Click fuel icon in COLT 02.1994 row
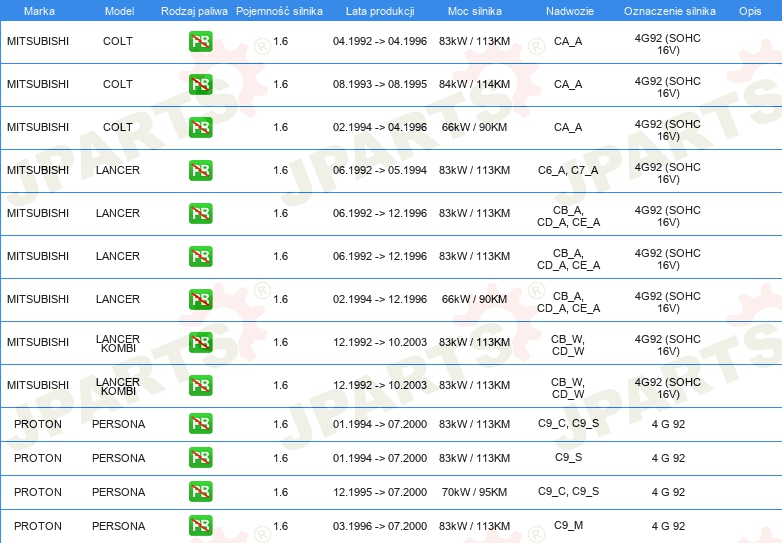782x543 pixels. click(x=200, y=127)
